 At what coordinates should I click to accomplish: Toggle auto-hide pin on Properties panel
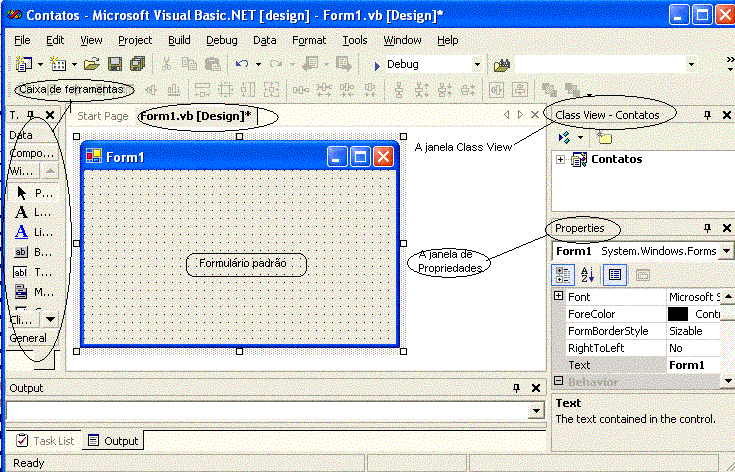[707, 228]
